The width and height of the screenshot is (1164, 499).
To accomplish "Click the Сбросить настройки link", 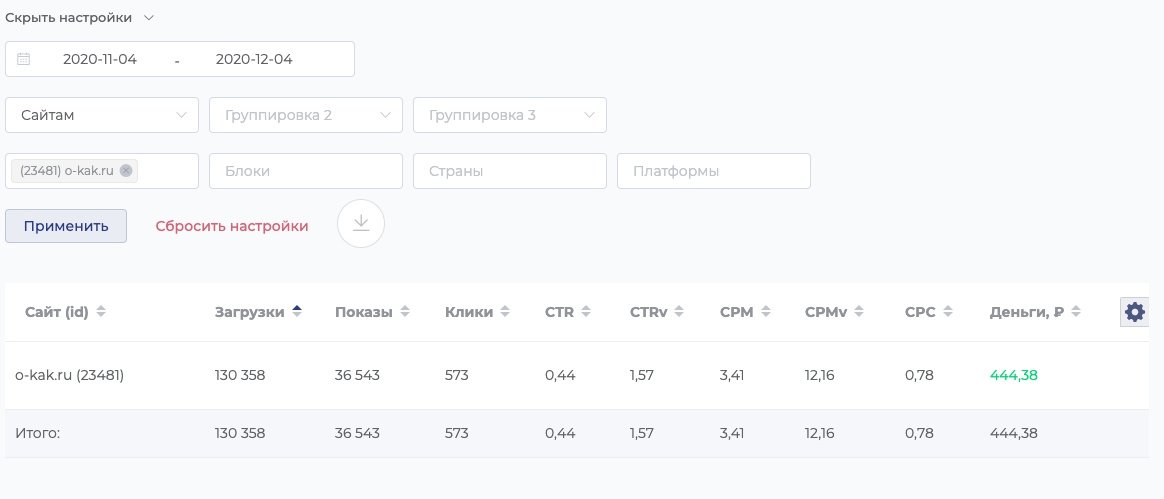I will [232, 226].
